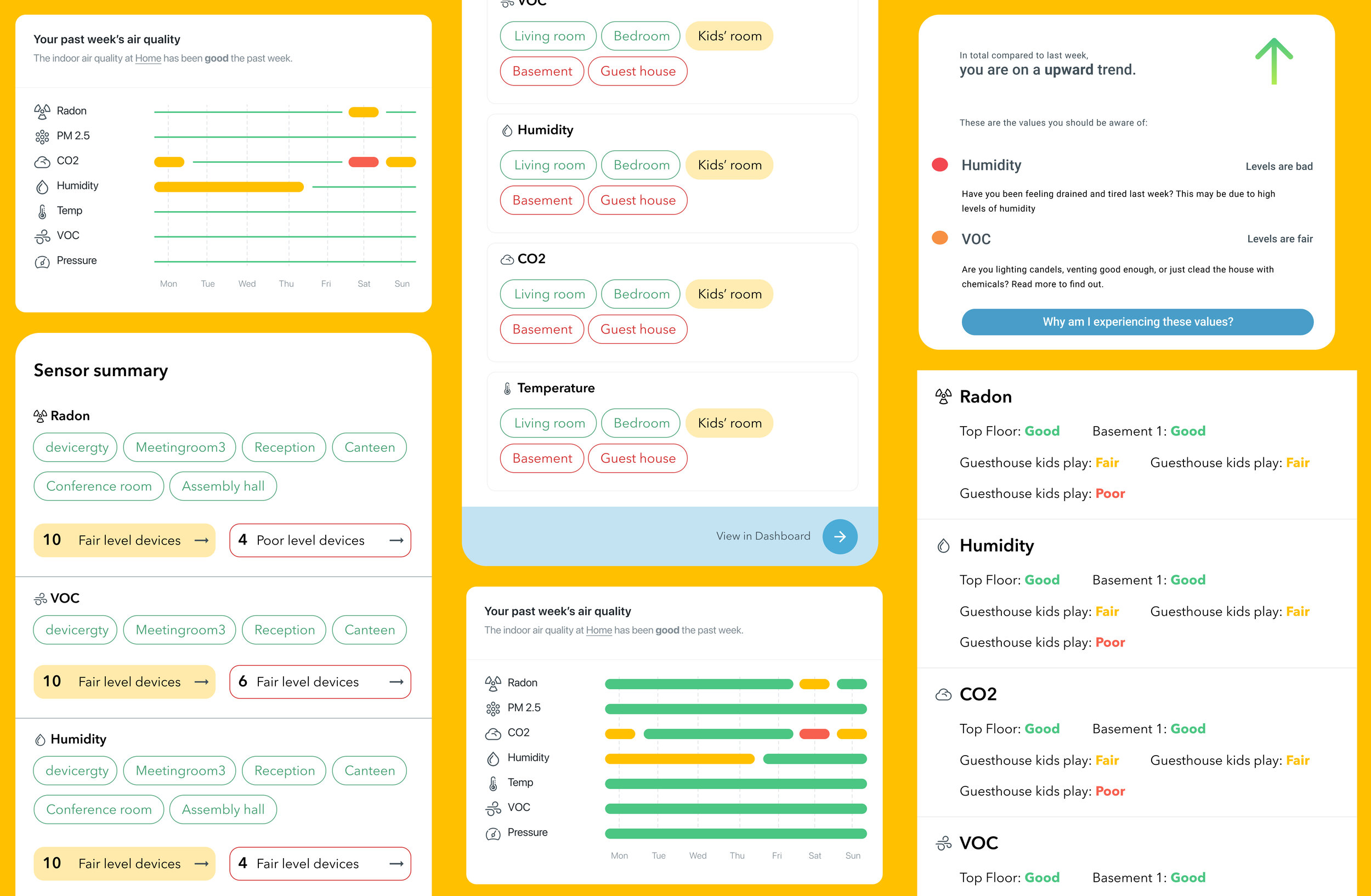Click Why am I experiencing these values?
This screenshot has height=896, width=1371.
pyautogui.click(x=1138, y=322)
